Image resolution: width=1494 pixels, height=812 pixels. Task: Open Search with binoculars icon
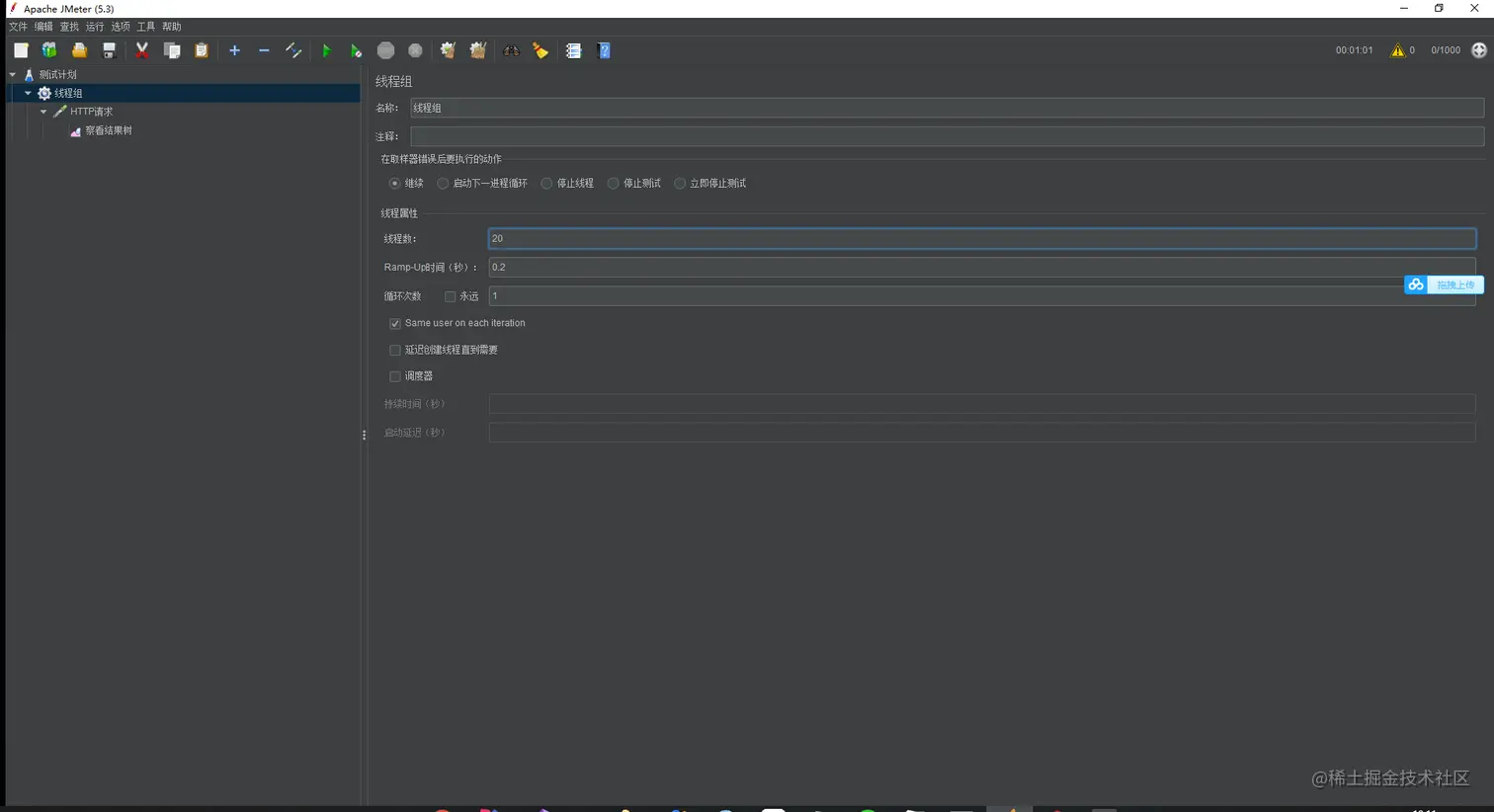click(x=511, y=50)
